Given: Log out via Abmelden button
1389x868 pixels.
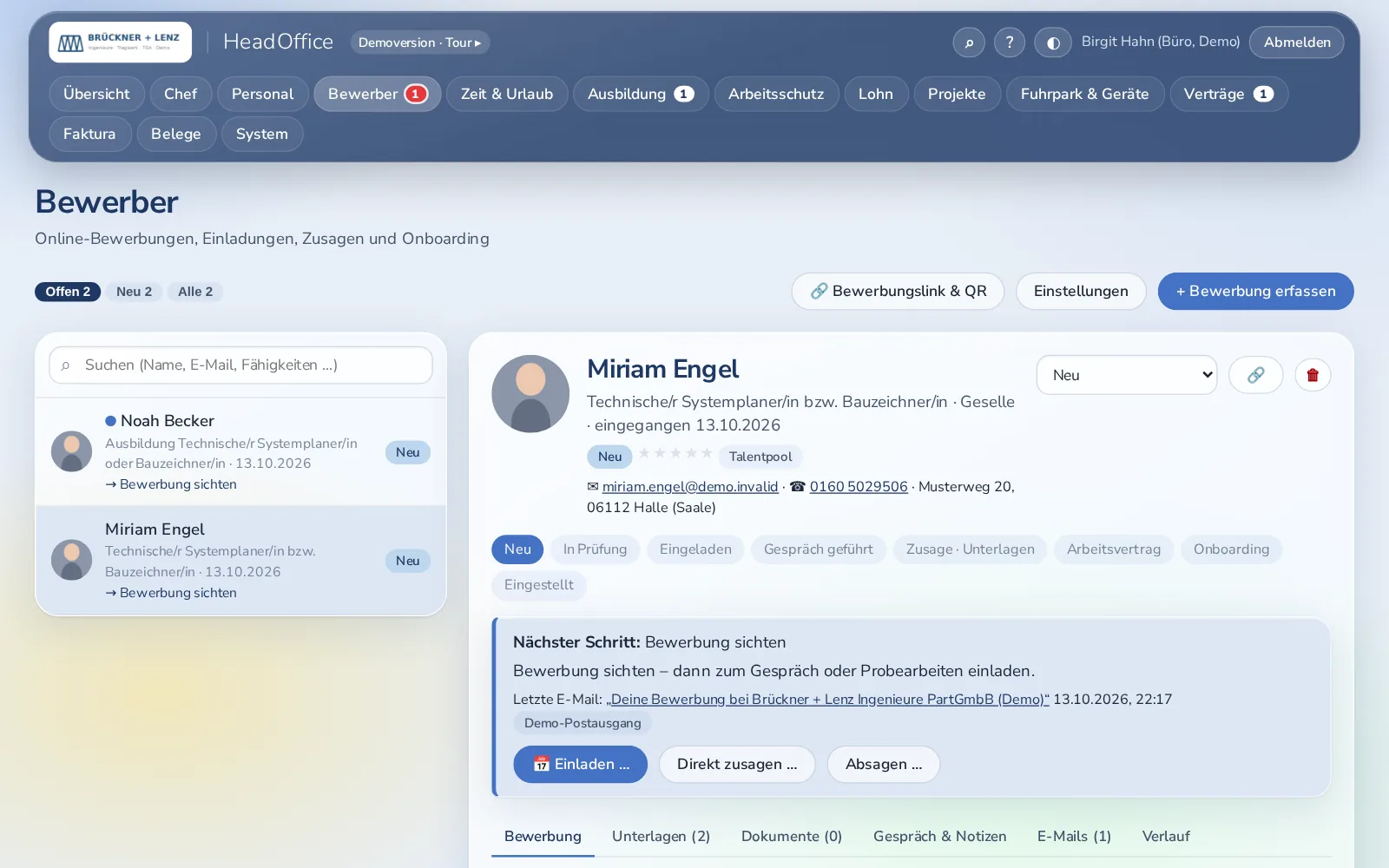Looking at the screenshot, I should coord(1297,43).
